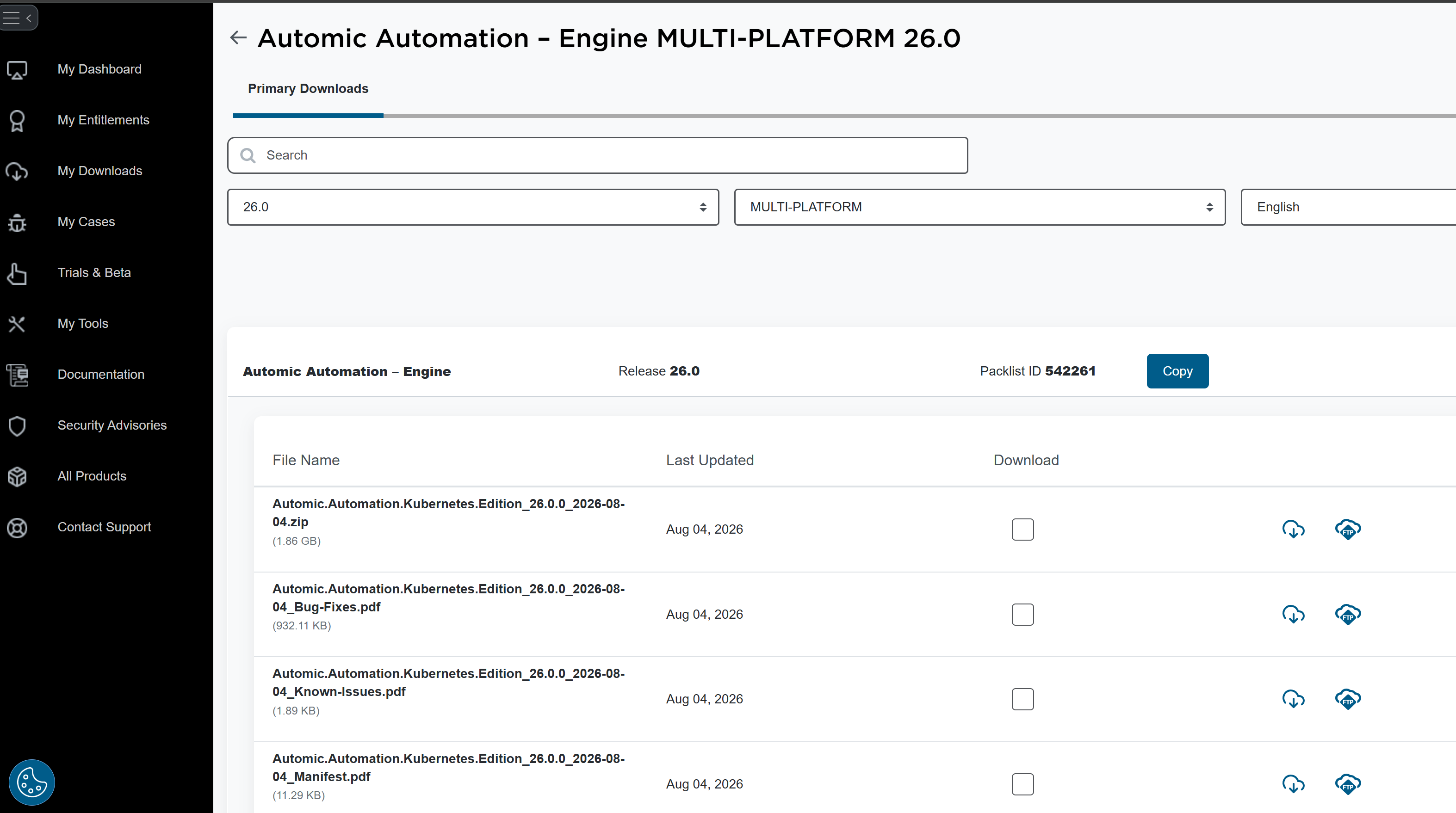Download the Bug-Fixes.pdf via FTP icon
1456x813 pixels.
(x=1348, y=614)
